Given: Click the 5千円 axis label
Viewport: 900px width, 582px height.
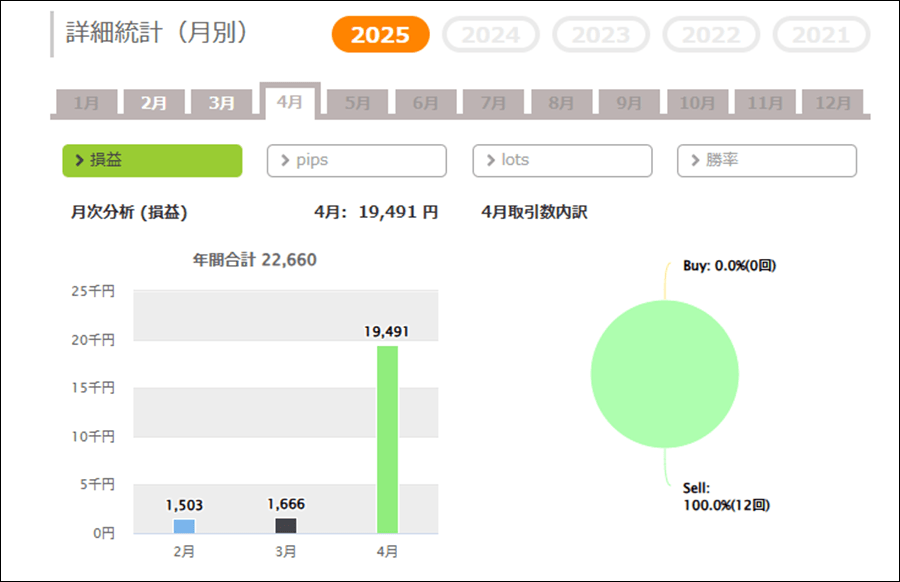Looking at the screenshot, I should [x=97, y=484].
